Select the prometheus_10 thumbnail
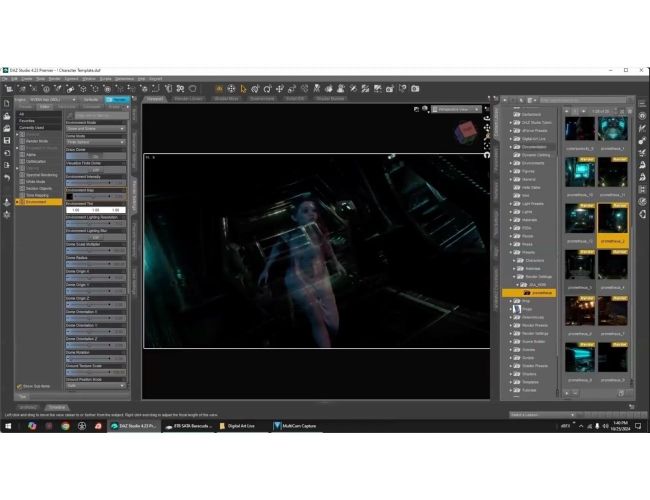This screenshot has height=500, width=650. pos(580,172)
